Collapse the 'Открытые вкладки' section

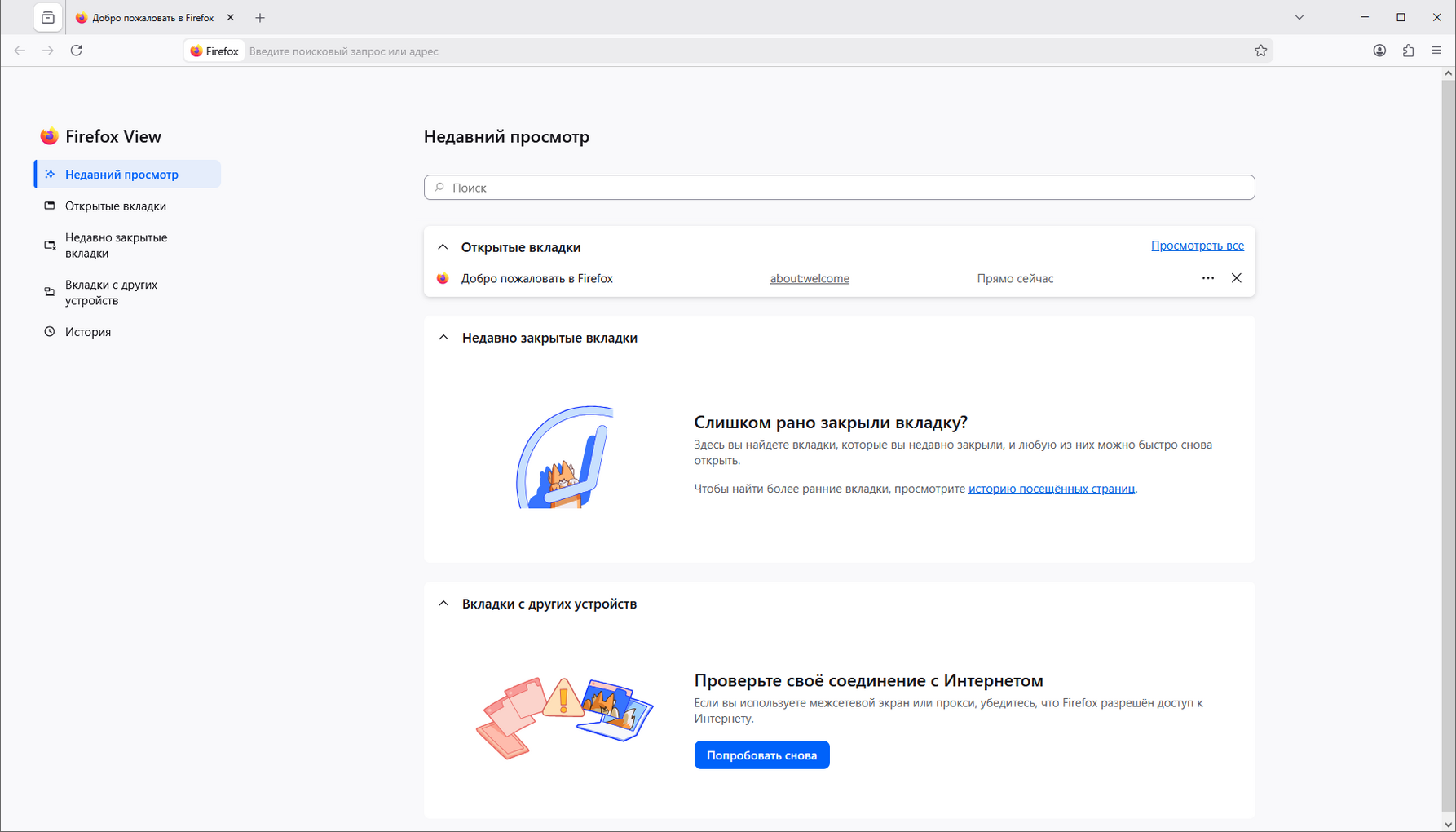443,247
